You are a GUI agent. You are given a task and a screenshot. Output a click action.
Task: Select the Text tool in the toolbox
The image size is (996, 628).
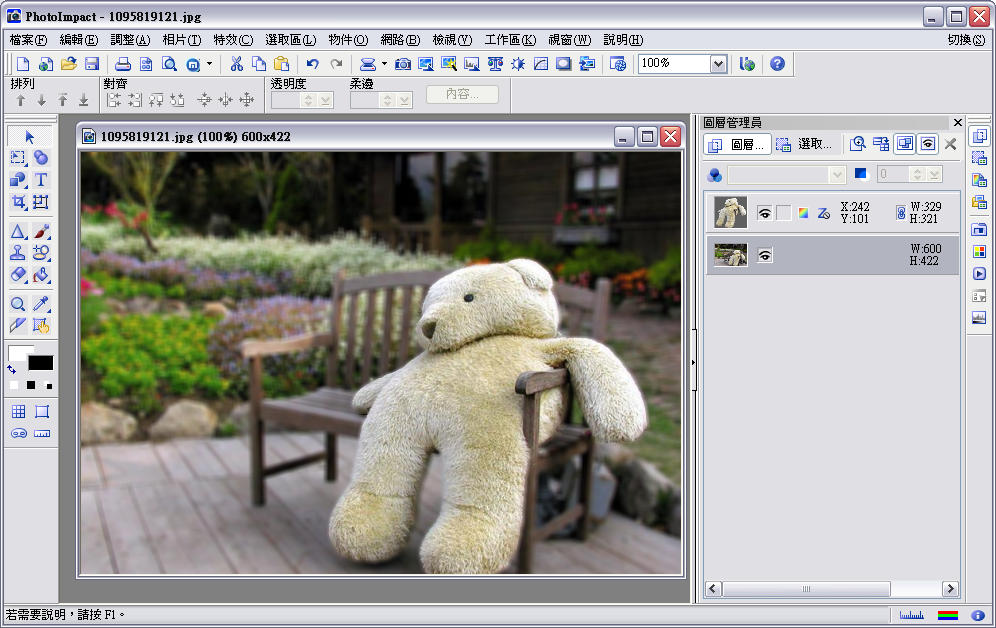point(41,180)
